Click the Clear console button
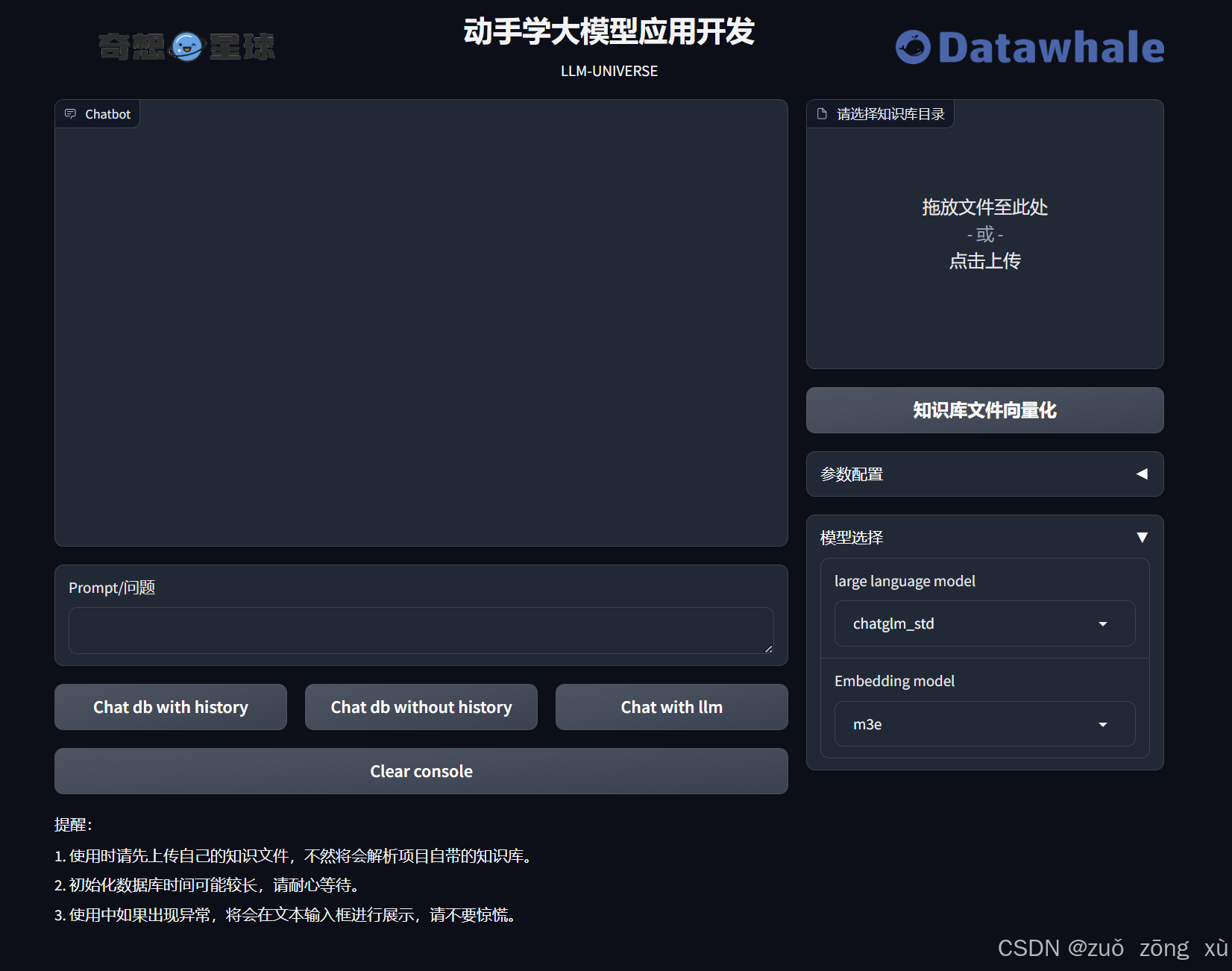Screen dimensions: 1232x971 [x=421, y=771]
